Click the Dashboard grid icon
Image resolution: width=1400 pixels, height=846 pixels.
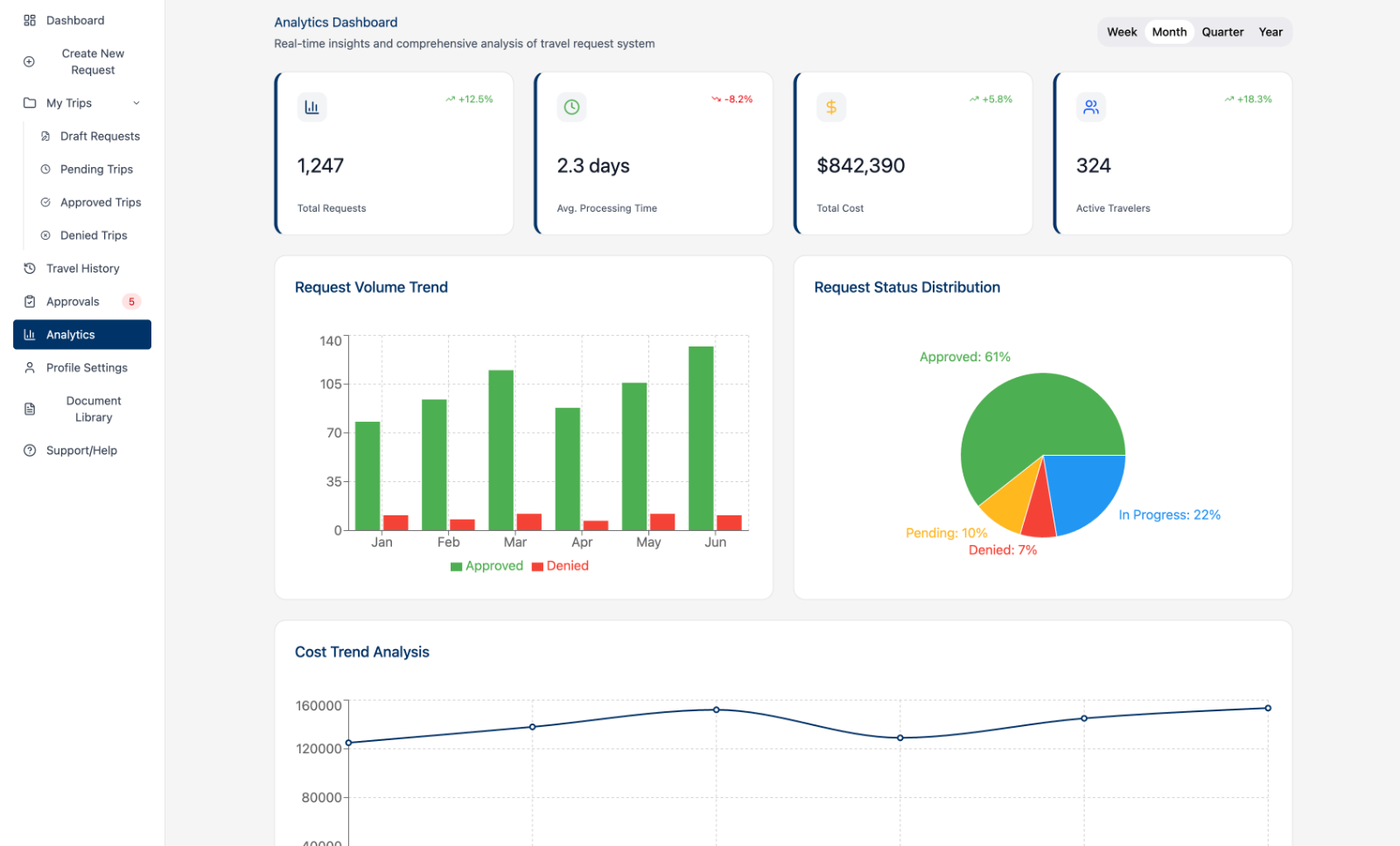(30, 20)
